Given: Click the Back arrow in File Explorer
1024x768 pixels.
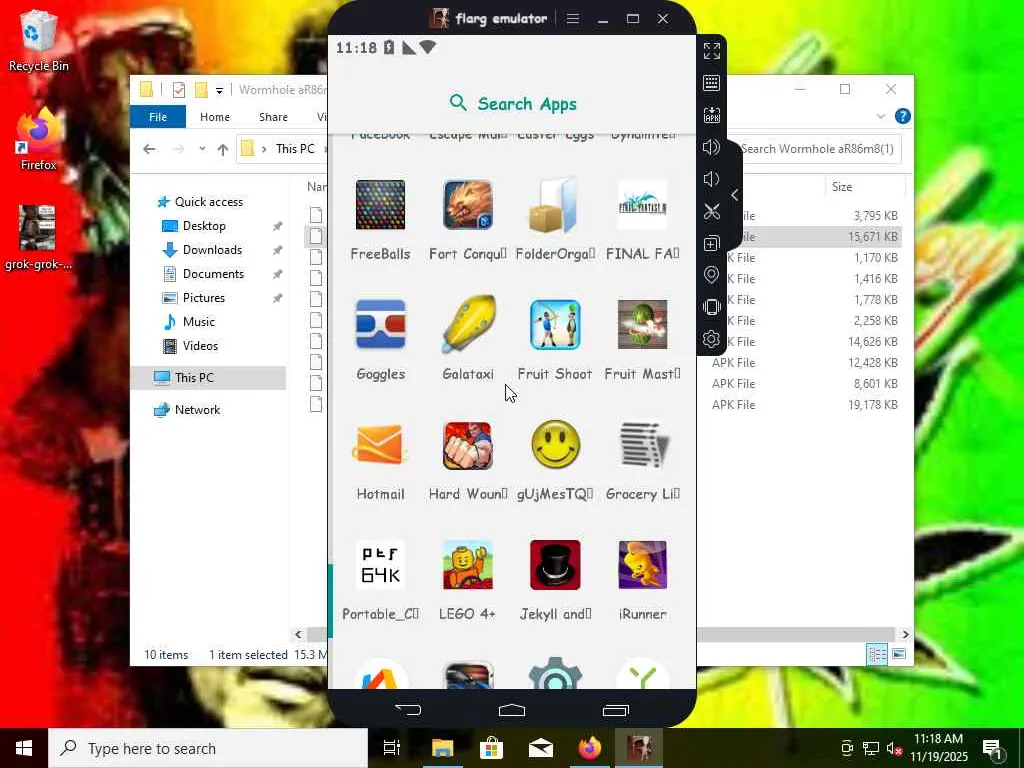Looking at the screenshot, I should (x=149, y=149).
